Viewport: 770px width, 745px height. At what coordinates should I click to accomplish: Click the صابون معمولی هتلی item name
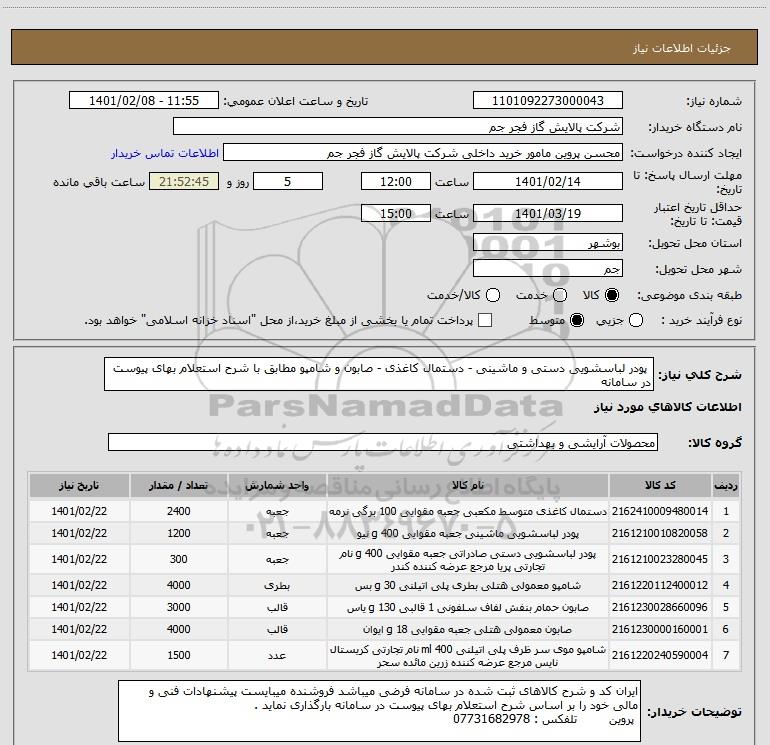(x=468, y=629)
